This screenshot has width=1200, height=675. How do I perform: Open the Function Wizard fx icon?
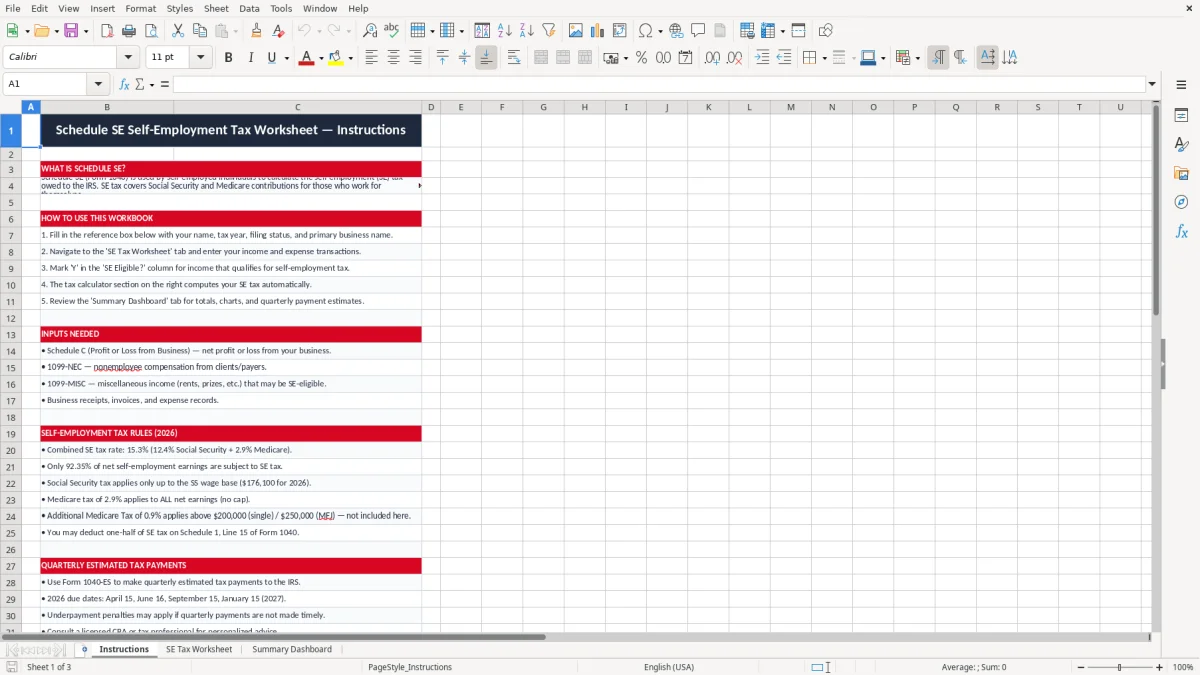(x=124, y=84)
